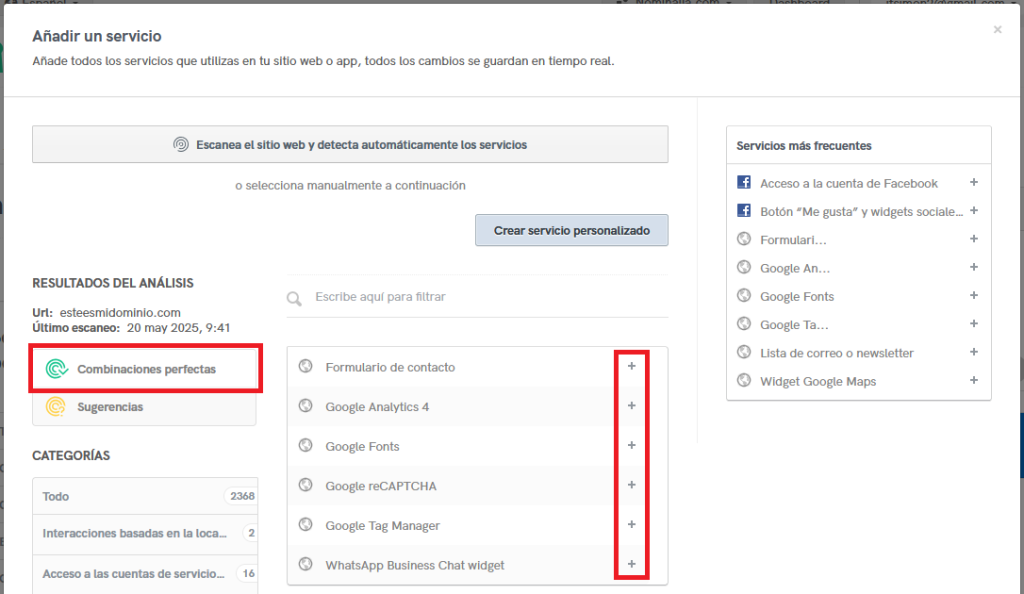Choose Interacciones basadas en la loca... category
This screenshot has height=594, width=1024.
145,533
